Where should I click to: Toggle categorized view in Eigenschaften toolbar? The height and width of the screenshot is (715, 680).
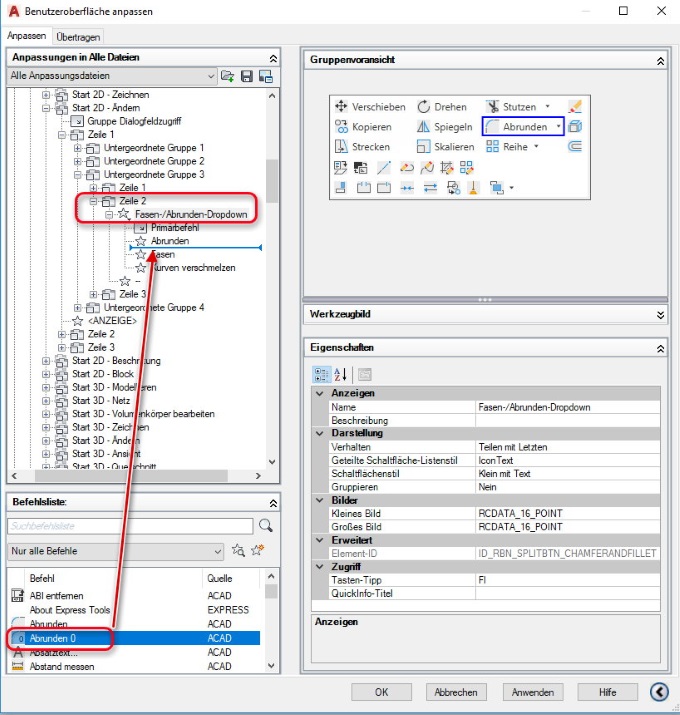point(320,374)
